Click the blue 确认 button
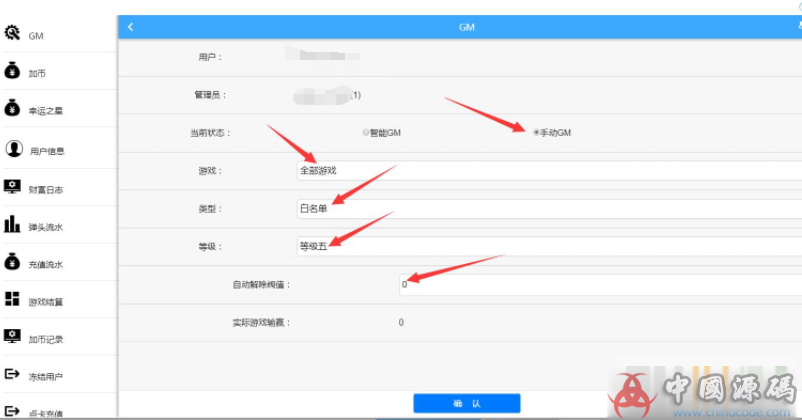802x420 pixels. click(467, 404)
